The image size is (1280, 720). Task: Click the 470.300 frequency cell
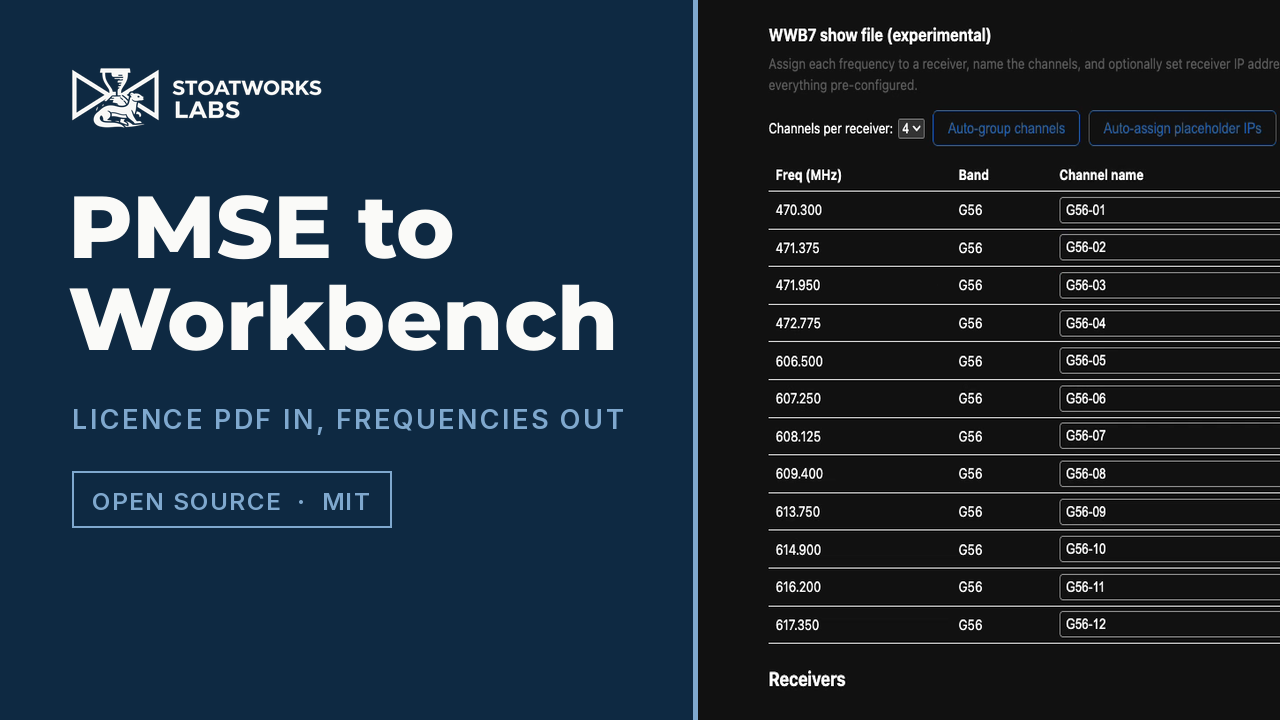coord(798,210)
